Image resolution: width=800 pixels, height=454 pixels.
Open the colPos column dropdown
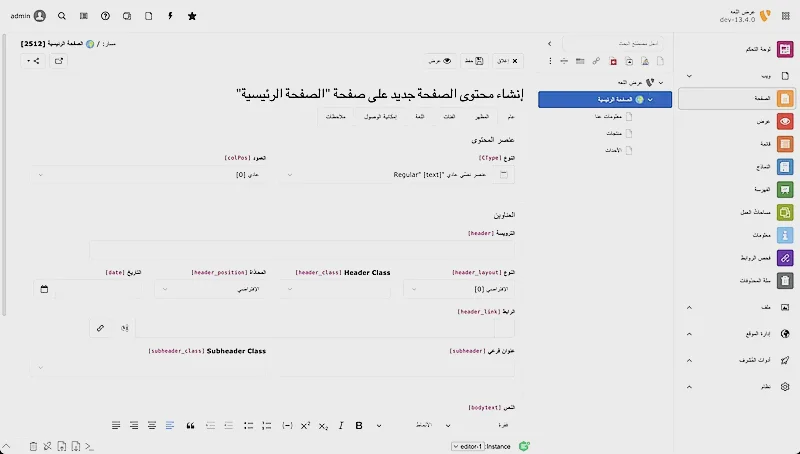tap(148, 174)
